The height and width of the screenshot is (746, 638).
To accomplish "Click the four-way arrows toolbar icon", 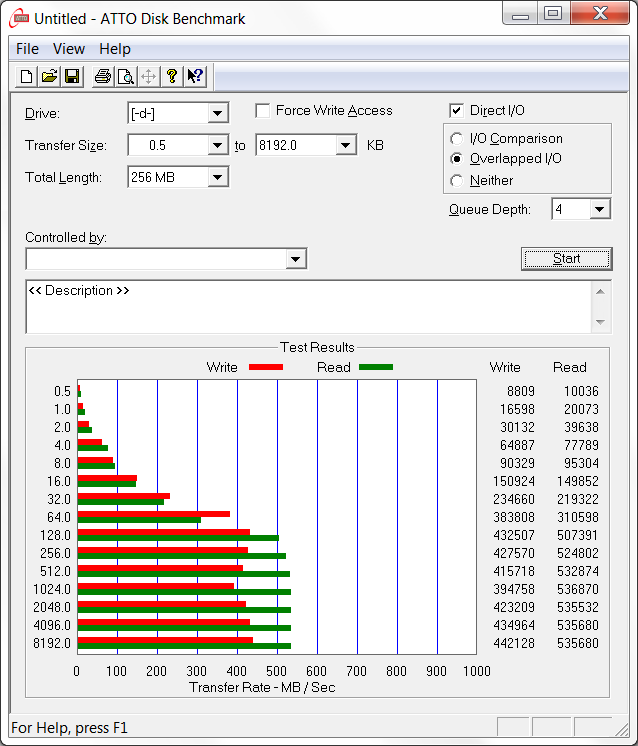I will (x=148, y=77).
